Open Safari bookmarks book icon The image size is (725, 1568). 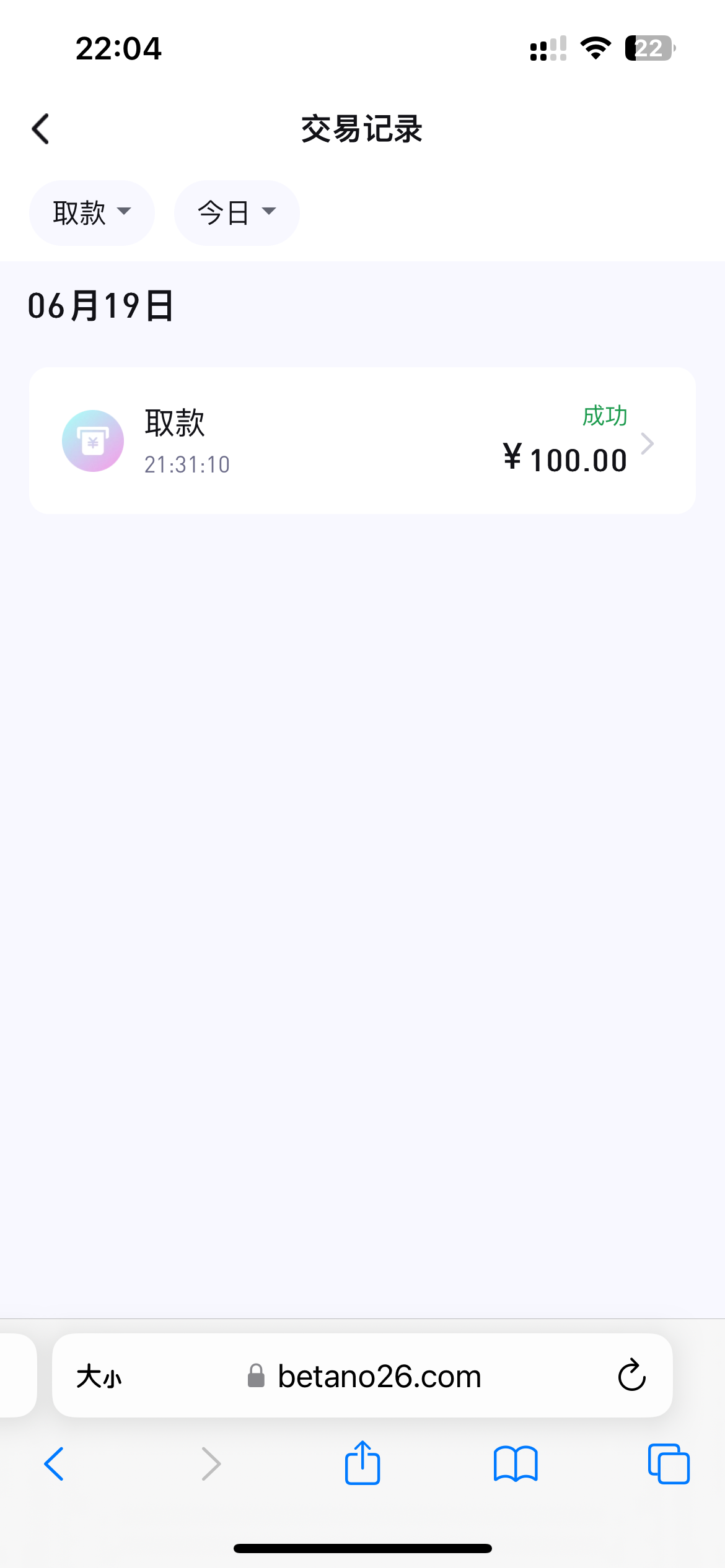pyautogui.click(x=516, y=1464)
